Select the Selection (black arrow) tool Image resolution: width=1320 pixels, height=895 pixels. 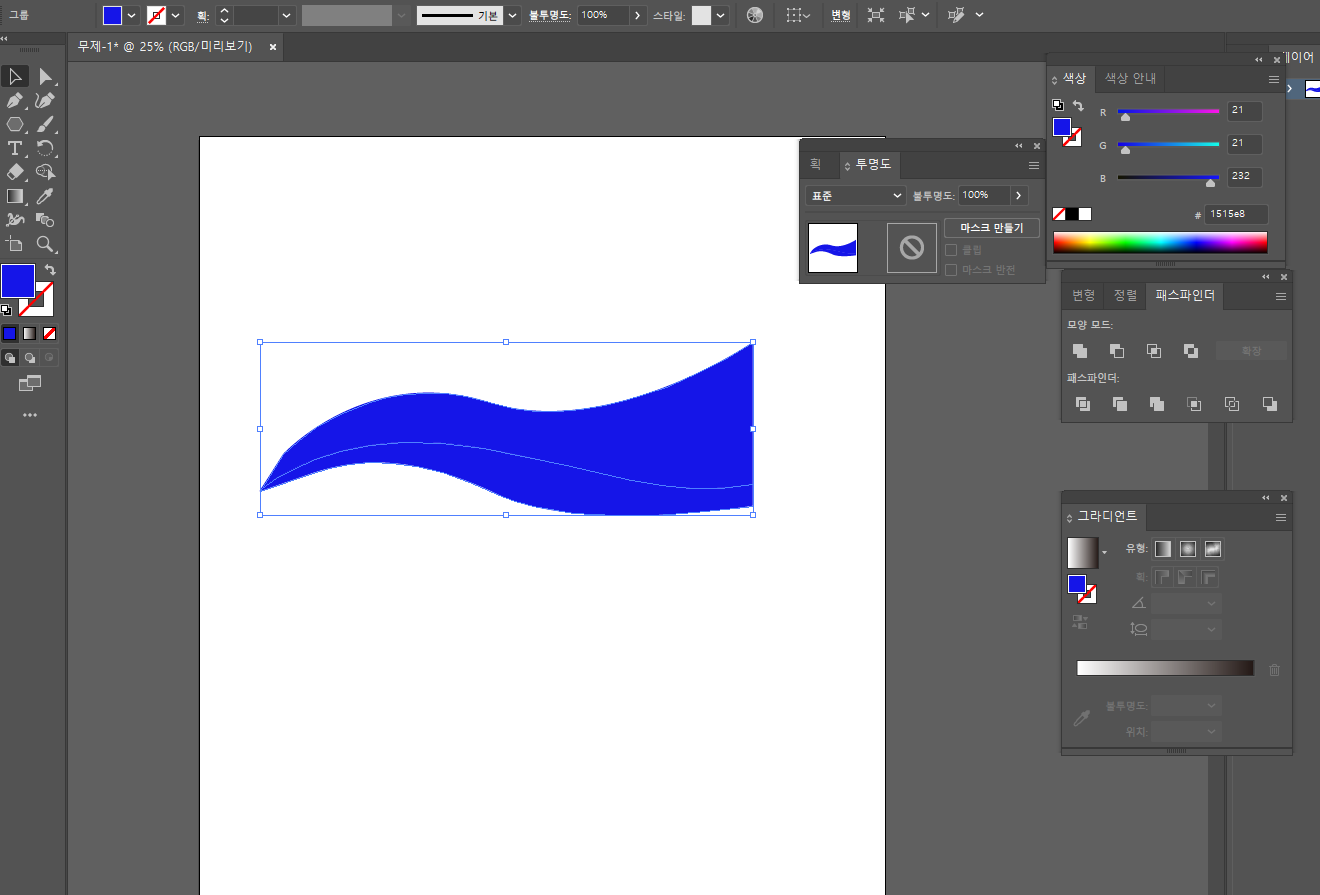pyautogui.click(x=15, y=76)
